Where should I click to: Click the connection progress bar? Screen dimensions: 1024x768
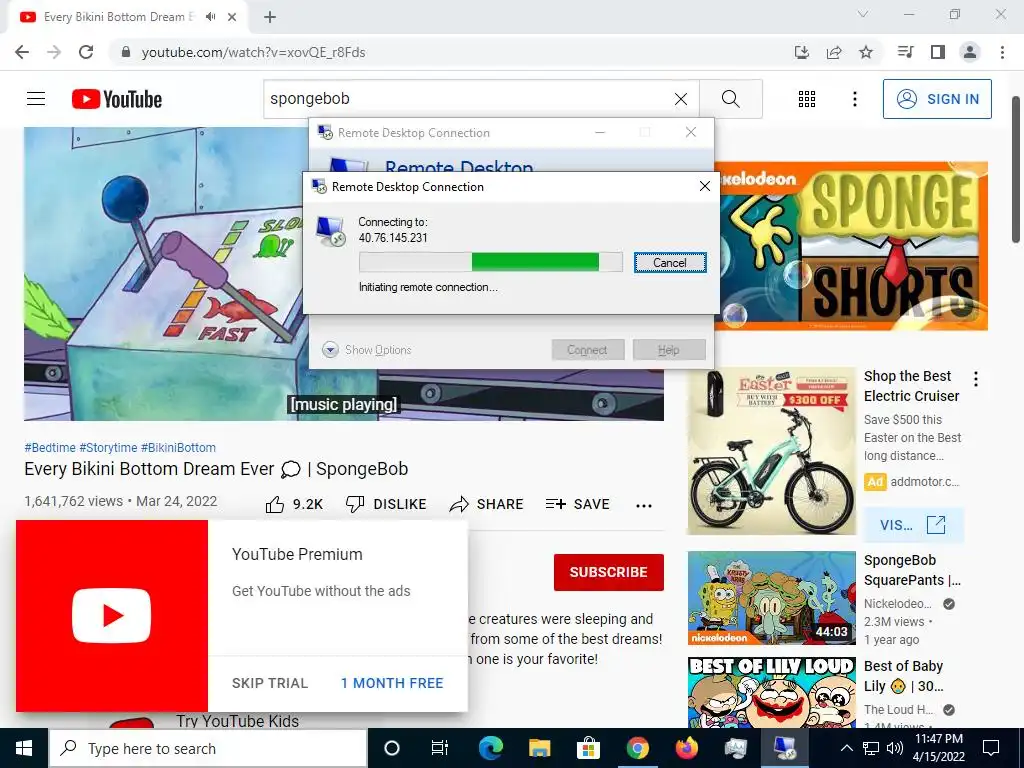click(x=490, y=262)
